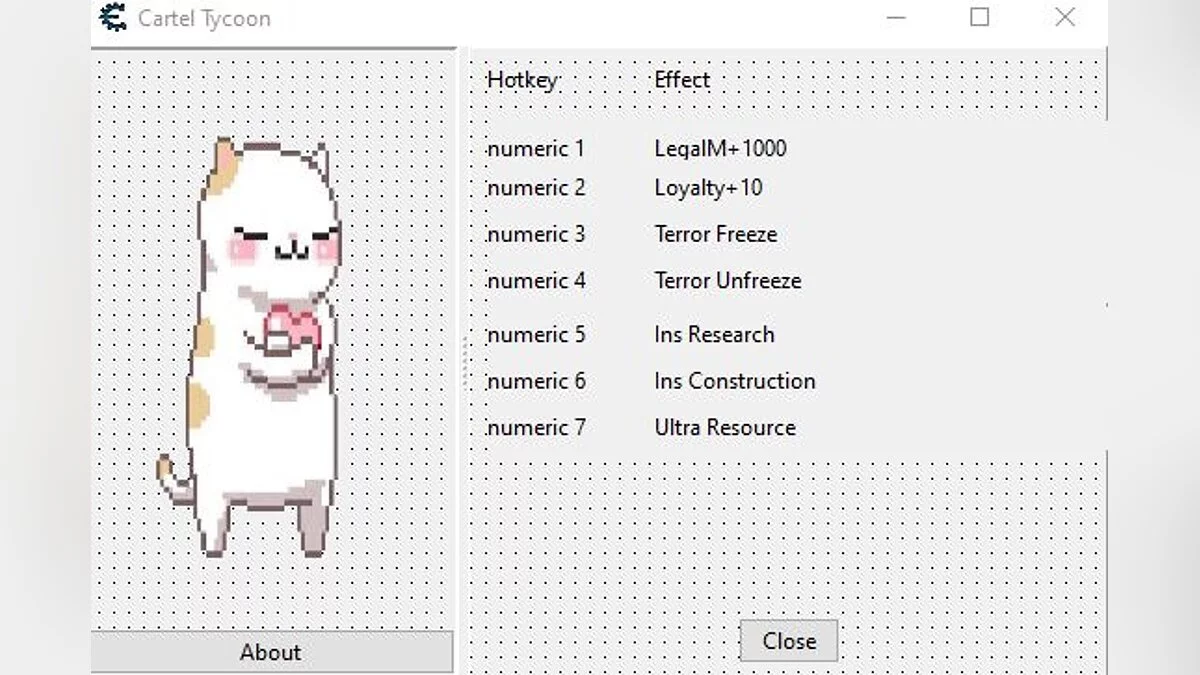Click the About button
The height and width of the screenshot is (675, 1200).
click(271, 652)
